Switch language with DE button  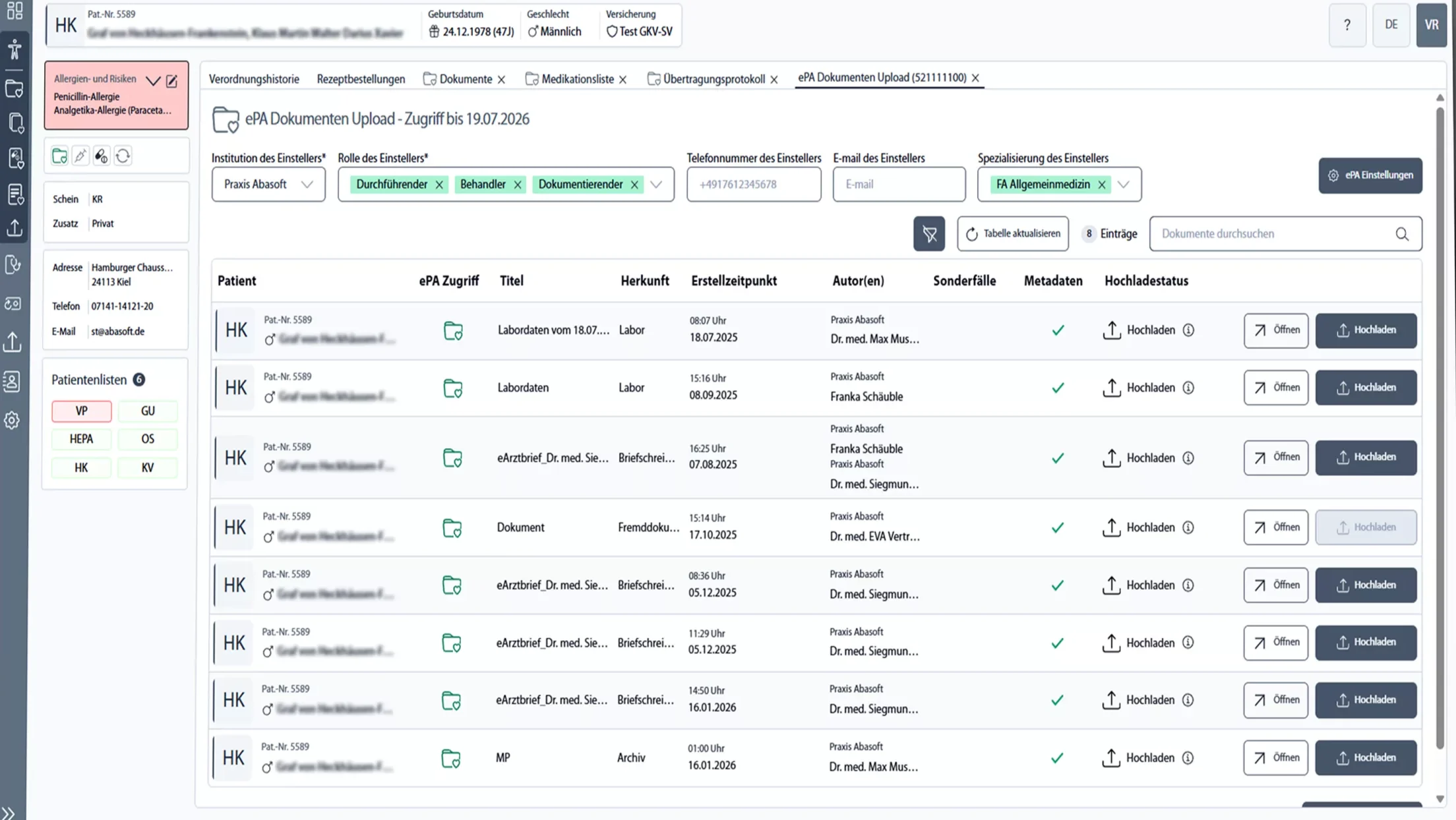tap(1391, 25)
